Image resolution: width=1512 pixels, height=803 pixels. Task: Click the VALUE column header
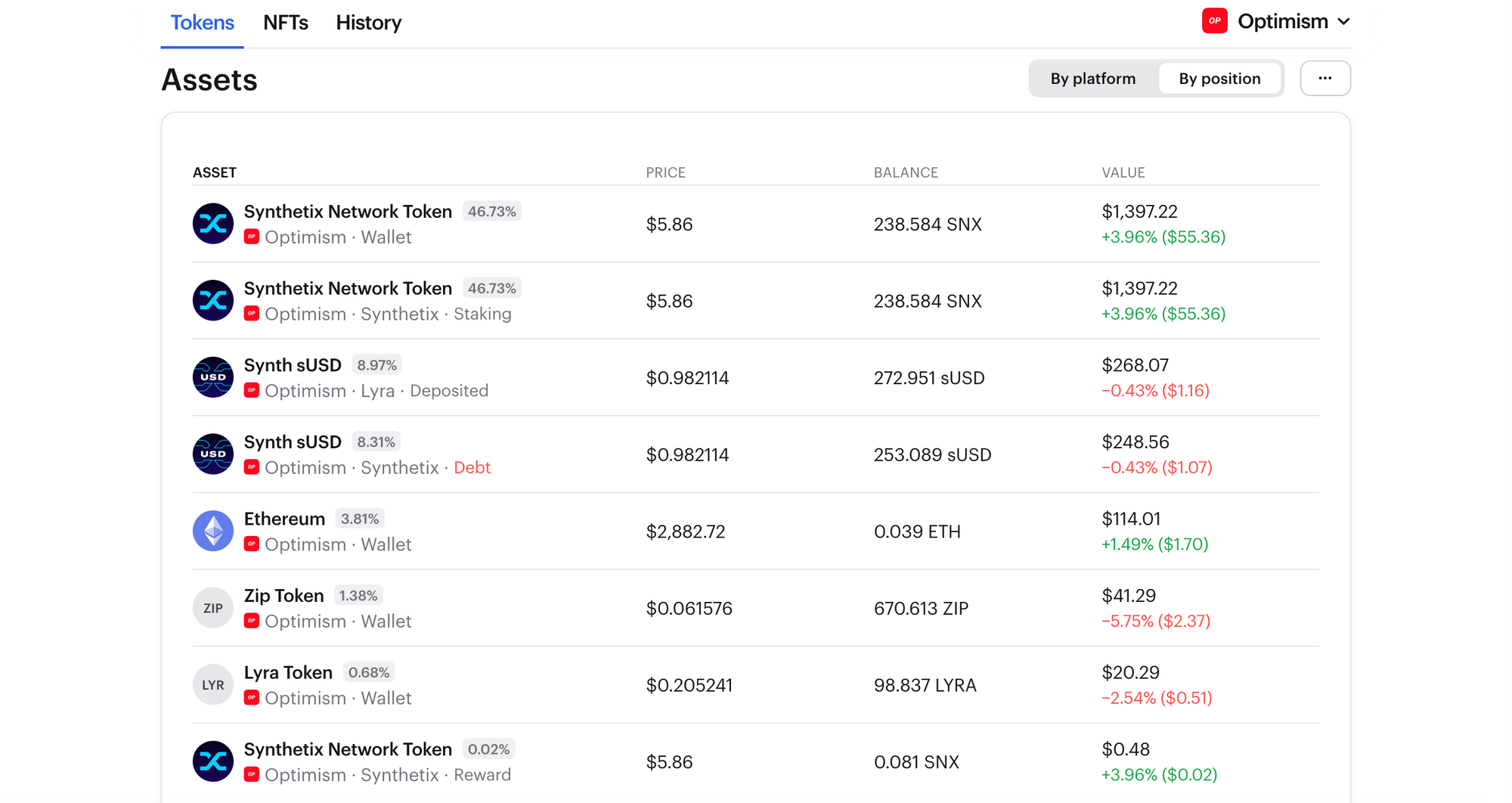click(1123, 172)
